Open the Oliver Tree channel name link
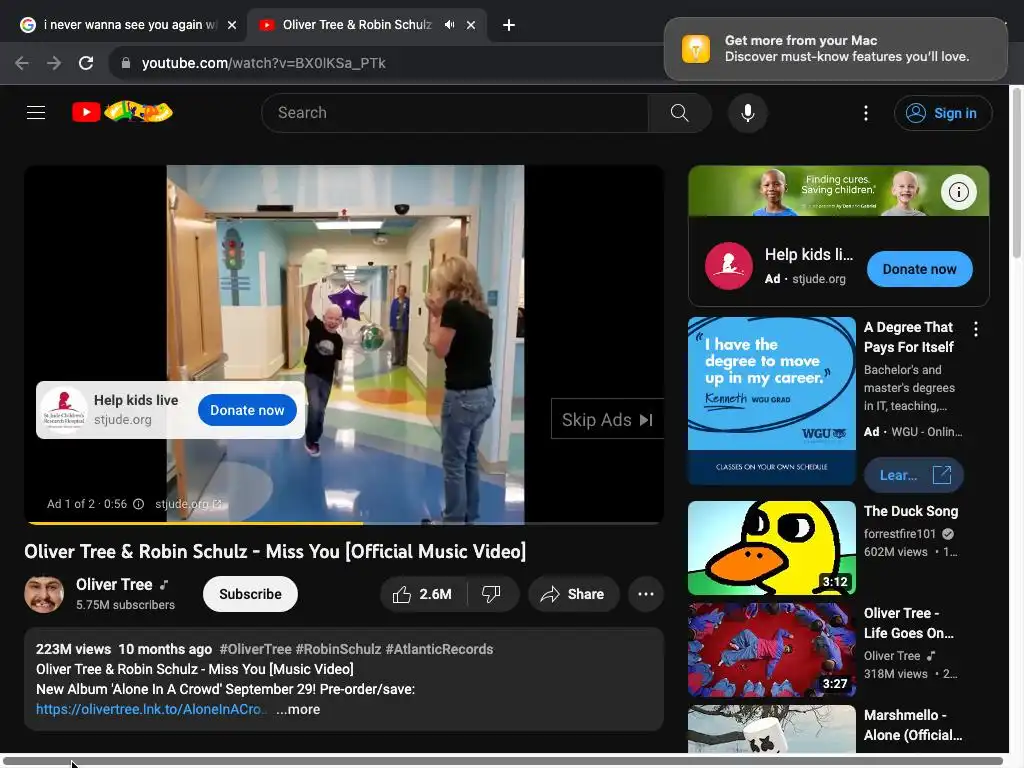This screenshot has height=768, width=1024. pos(114,584)
